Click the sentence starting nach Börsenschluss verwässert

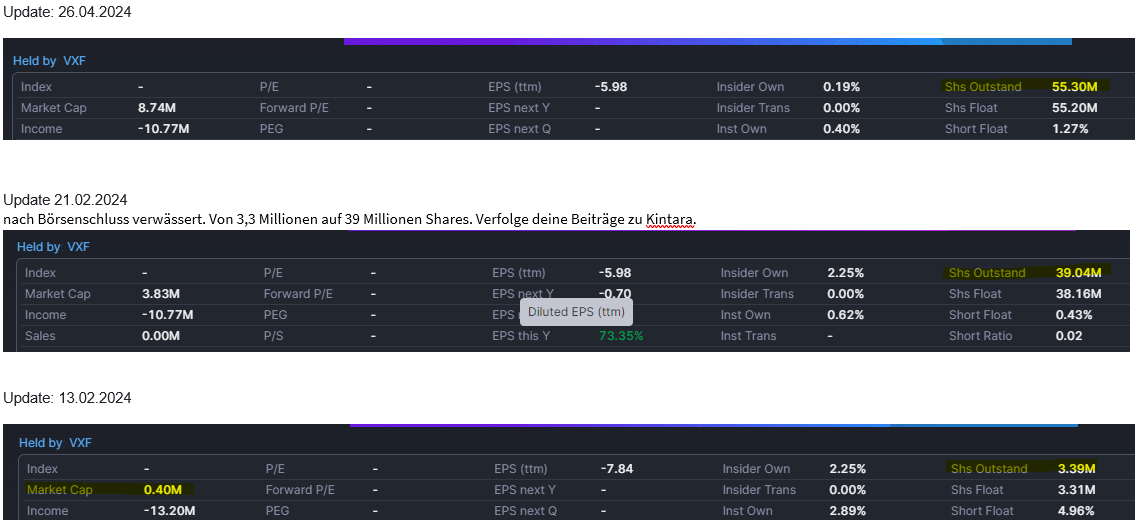coord(350,219)
